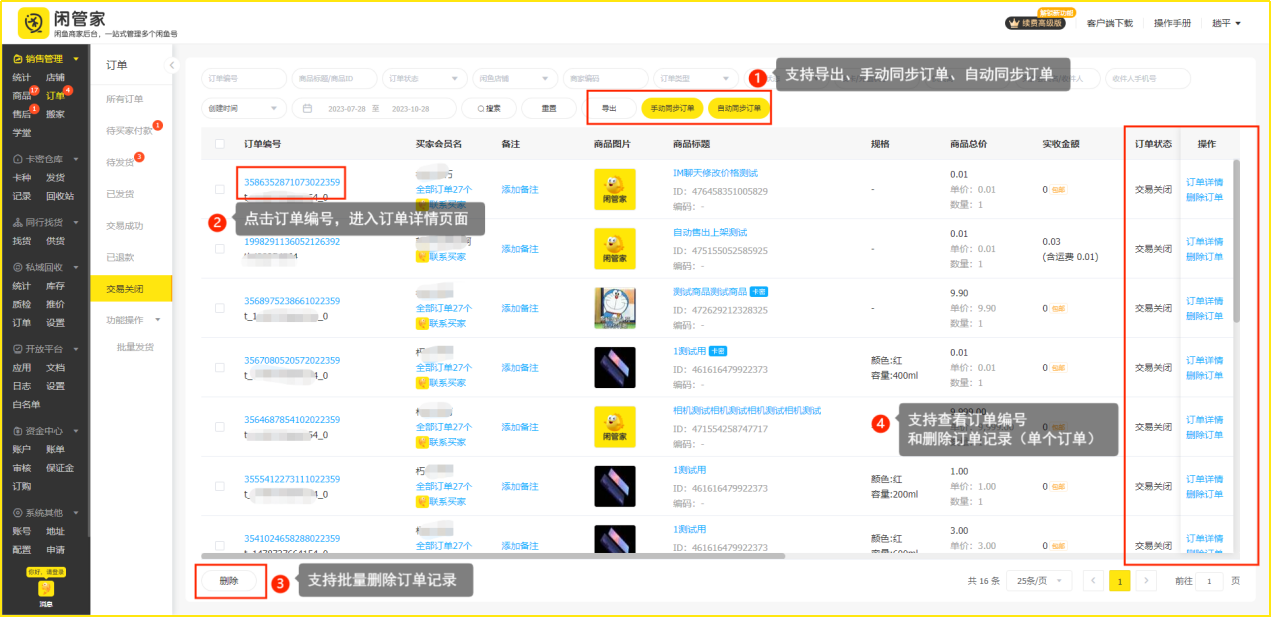The height and width of the screenshot is (618, 1271).
Task: Click 联系买家 icon for the first order
Action: (x=422, y=204)
